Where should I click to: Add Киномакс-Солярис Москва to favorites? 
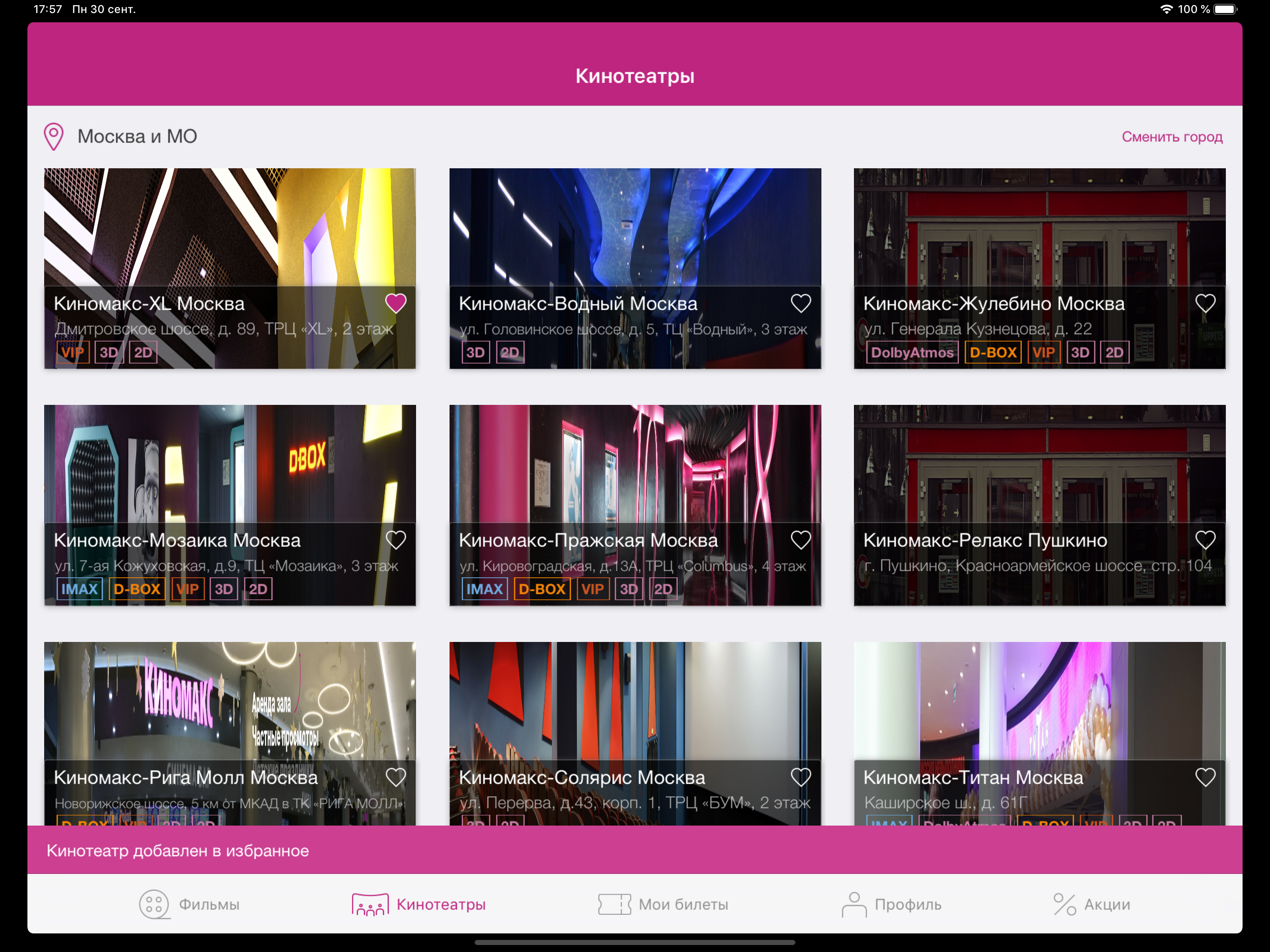click(801, 777)
